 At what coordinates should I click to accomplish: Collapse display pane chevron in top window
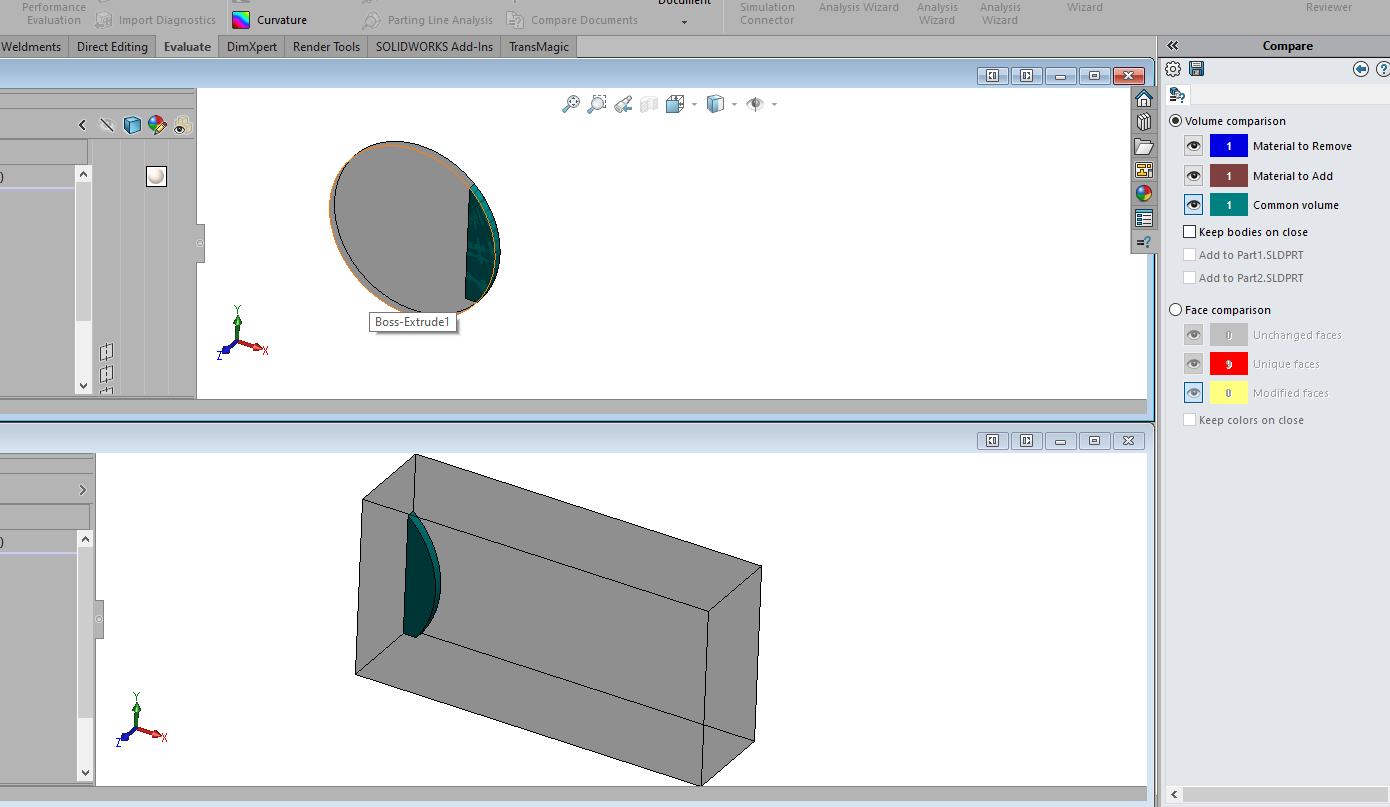click(x=82, y=125)
